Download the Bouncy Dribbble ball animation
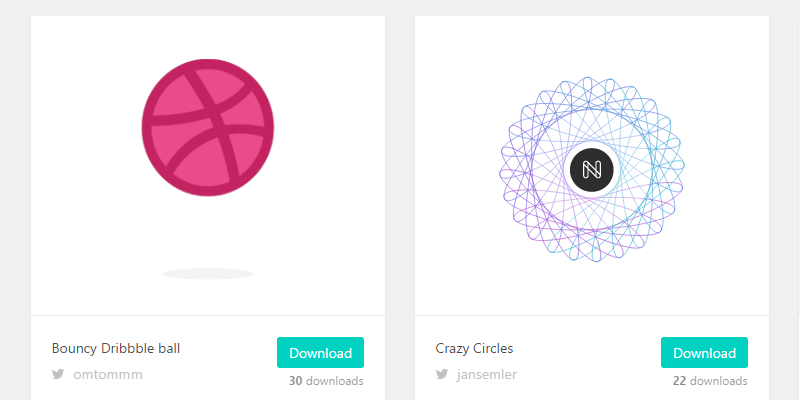Image resolution: width=800 pixels, height=400 pixels. pos(320,353)
